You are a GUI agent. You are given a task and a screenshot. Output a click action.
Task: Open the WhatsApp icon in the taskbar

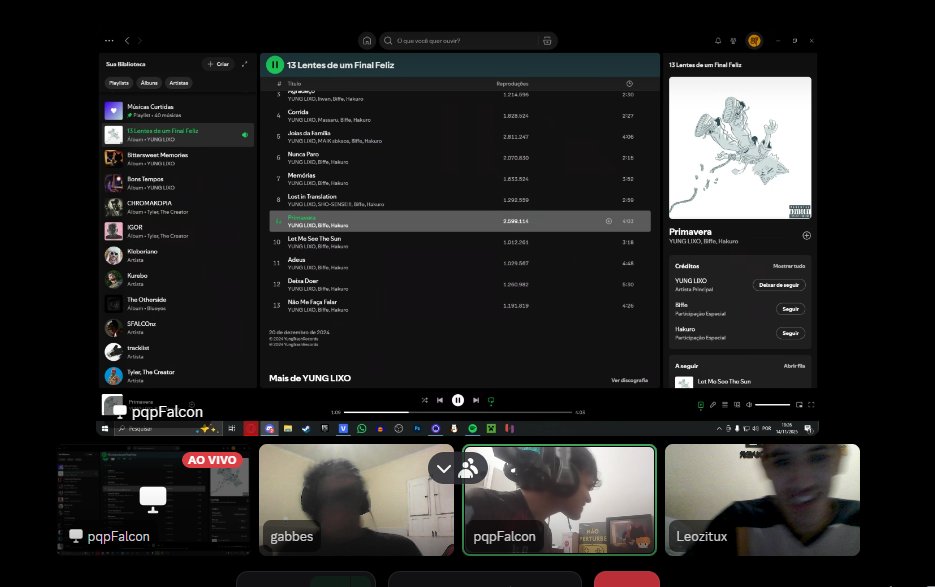coord(361,428)
